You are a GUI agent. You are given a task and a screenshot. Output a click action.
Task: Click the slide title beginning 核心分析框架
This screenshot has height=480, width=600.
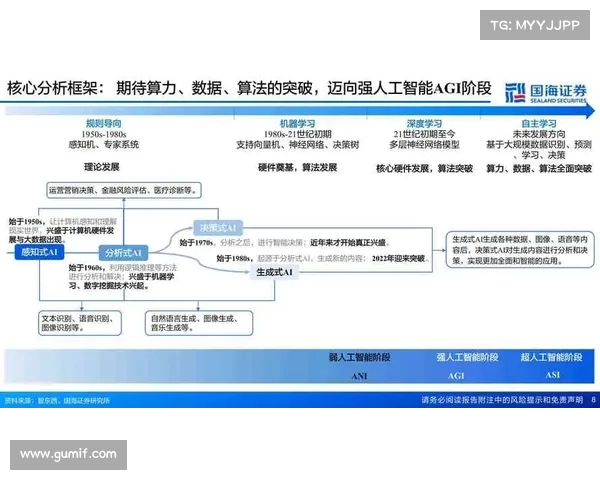(249, 88)
